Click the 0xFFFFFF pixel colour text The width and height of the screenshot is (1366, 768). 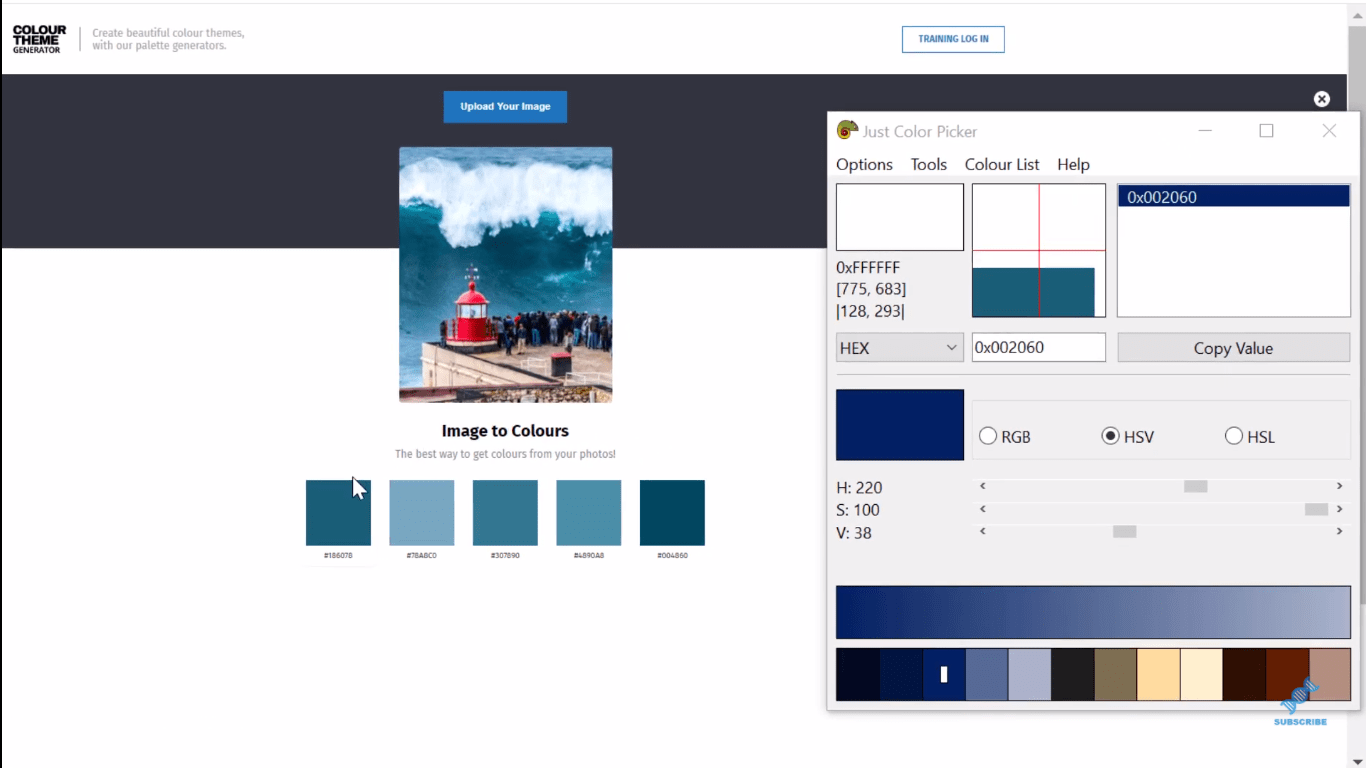868,267
